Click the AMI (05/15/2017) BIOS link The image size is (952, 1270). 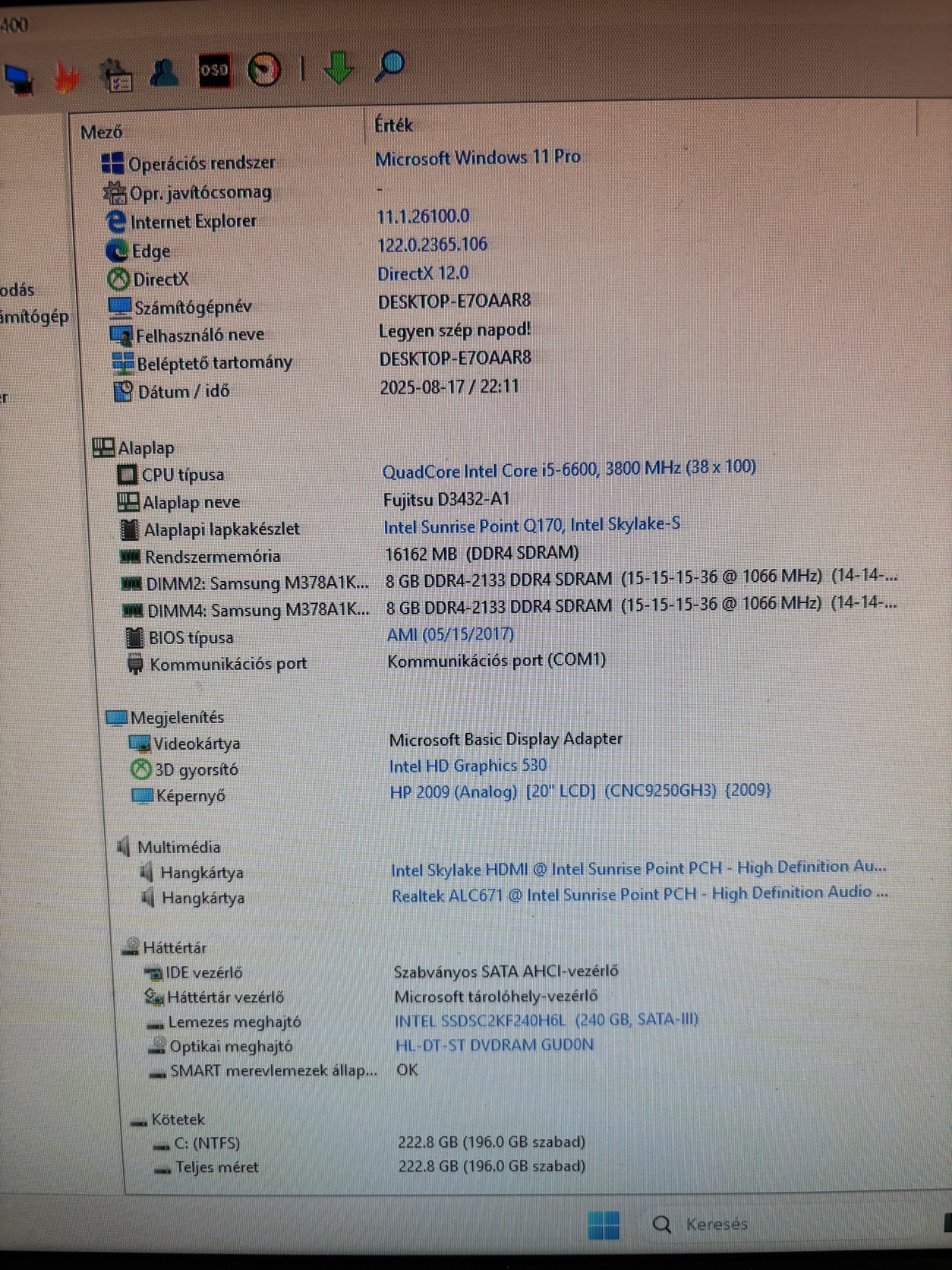click(450, 634)
